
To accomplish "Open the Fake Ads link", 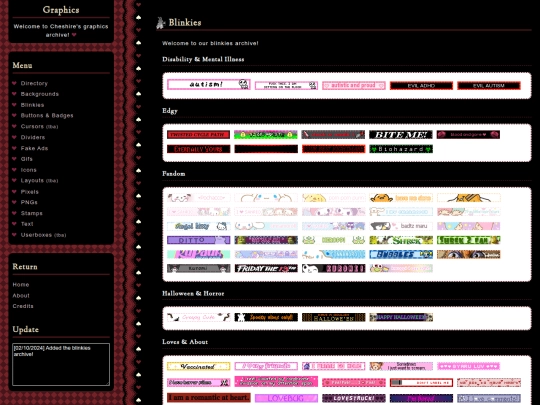I will pos(34,148).
